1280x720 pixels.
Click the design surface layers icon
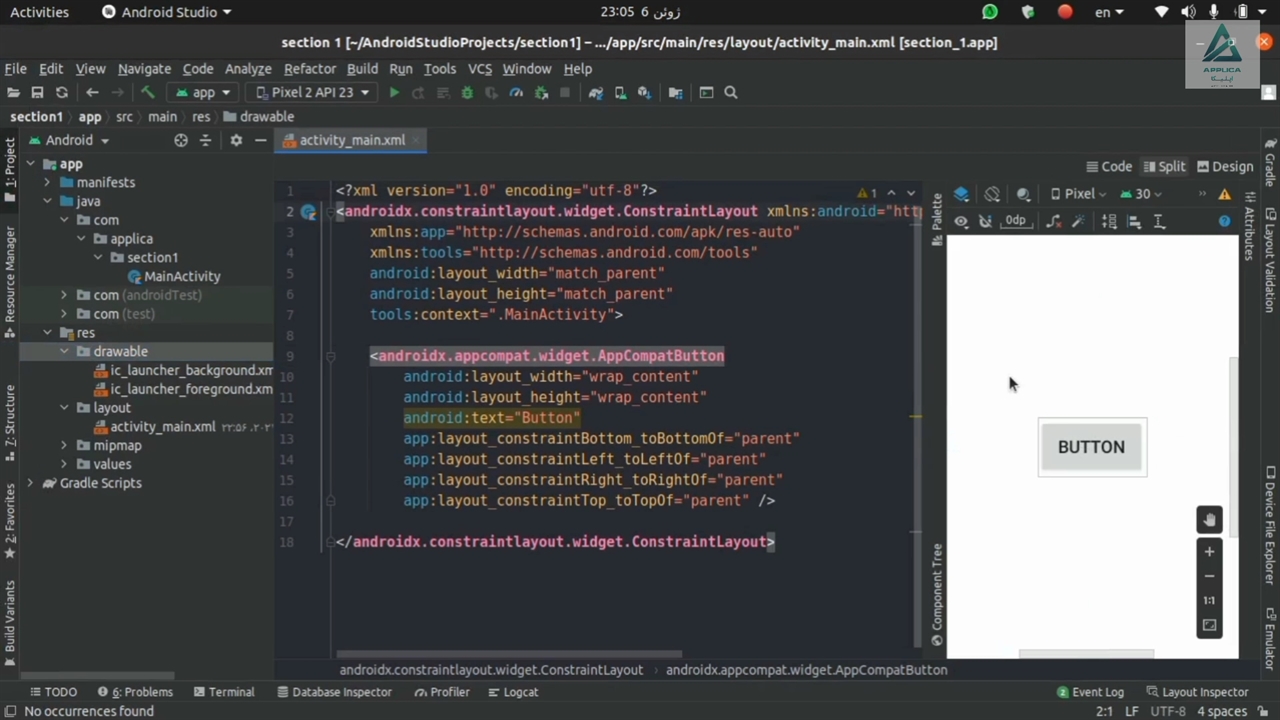point(961,194)
